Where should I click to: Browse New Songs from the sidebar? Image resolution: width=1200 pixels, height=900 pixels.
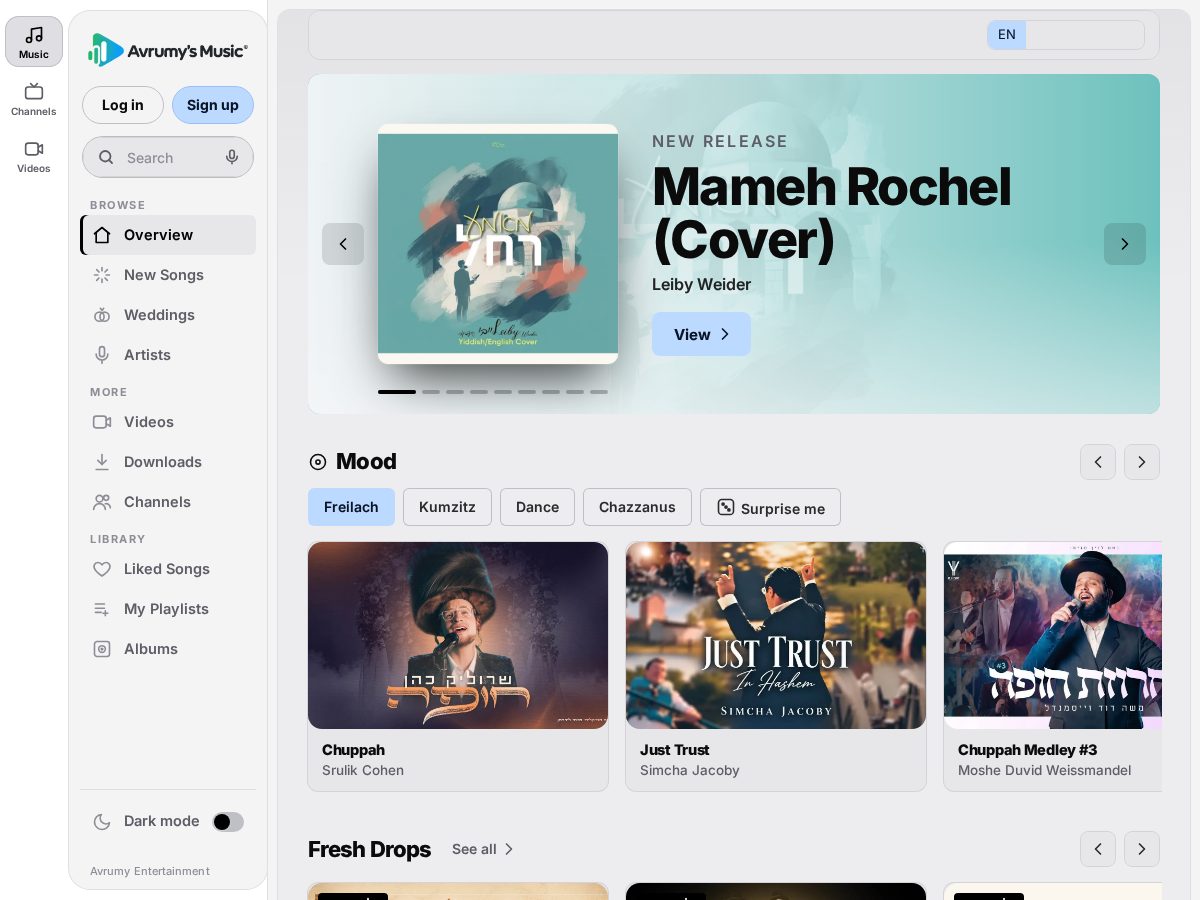coord(168,275)
